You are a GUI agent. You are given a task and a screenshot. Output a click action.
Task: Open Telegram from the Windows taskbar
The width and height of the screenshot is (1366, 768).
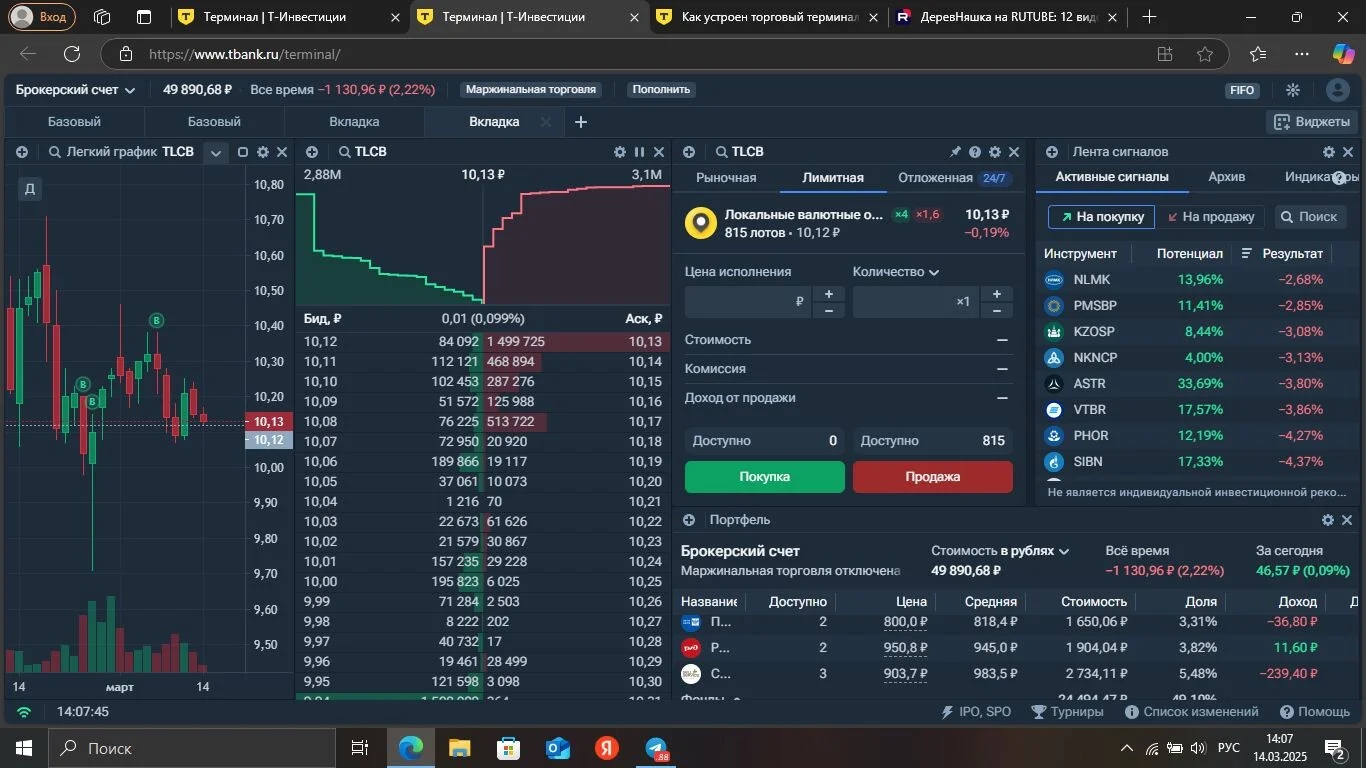(656, 748)
